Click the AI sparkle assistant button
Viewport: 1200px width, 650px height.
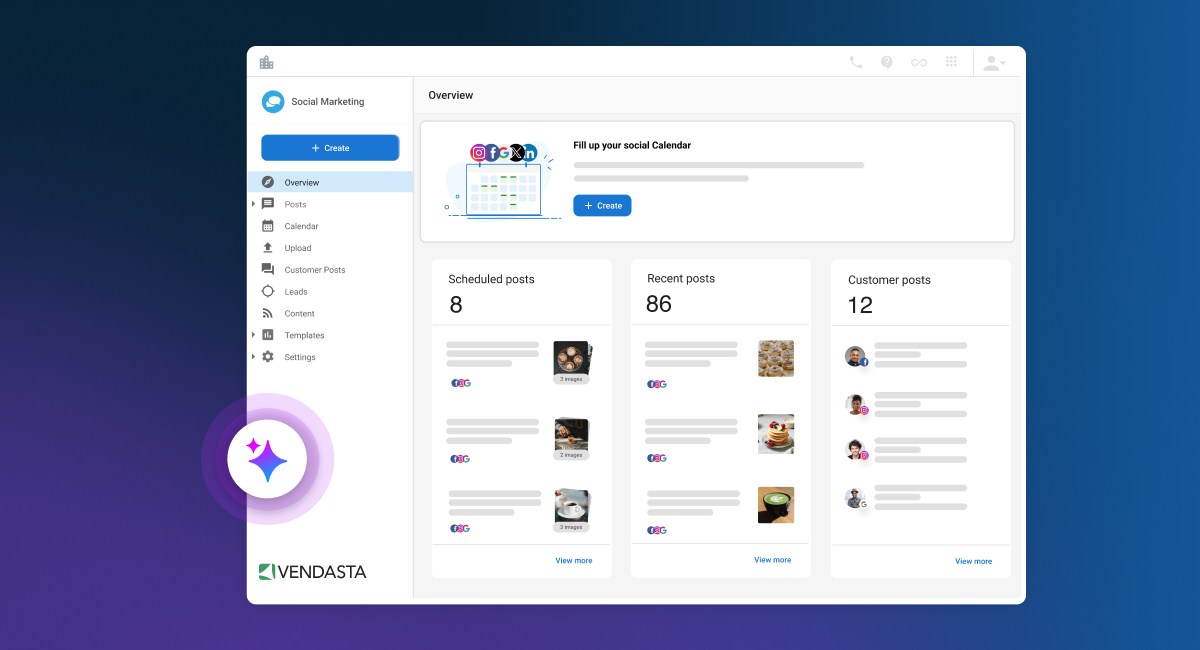267,460
